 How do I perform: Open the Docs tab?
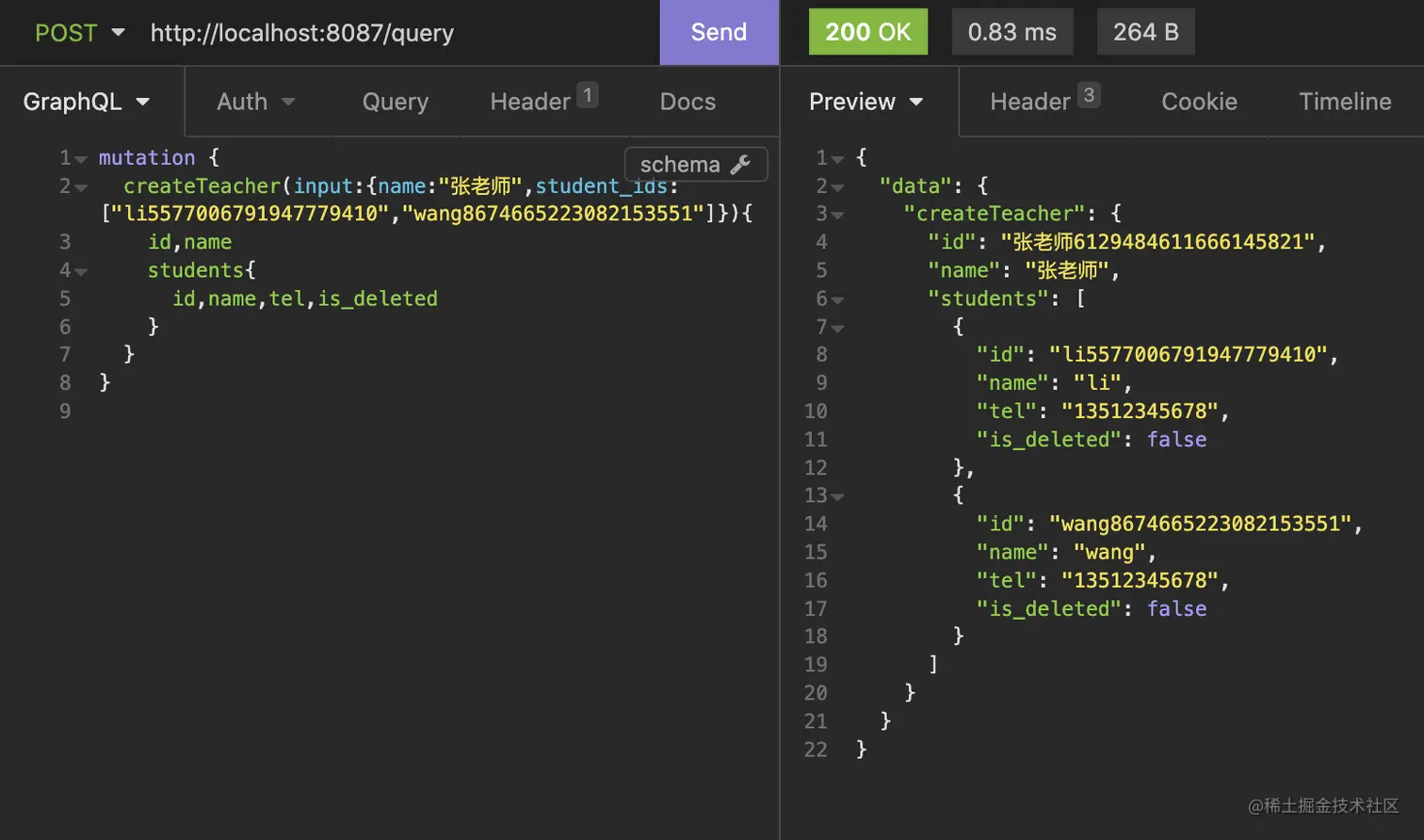688,102
